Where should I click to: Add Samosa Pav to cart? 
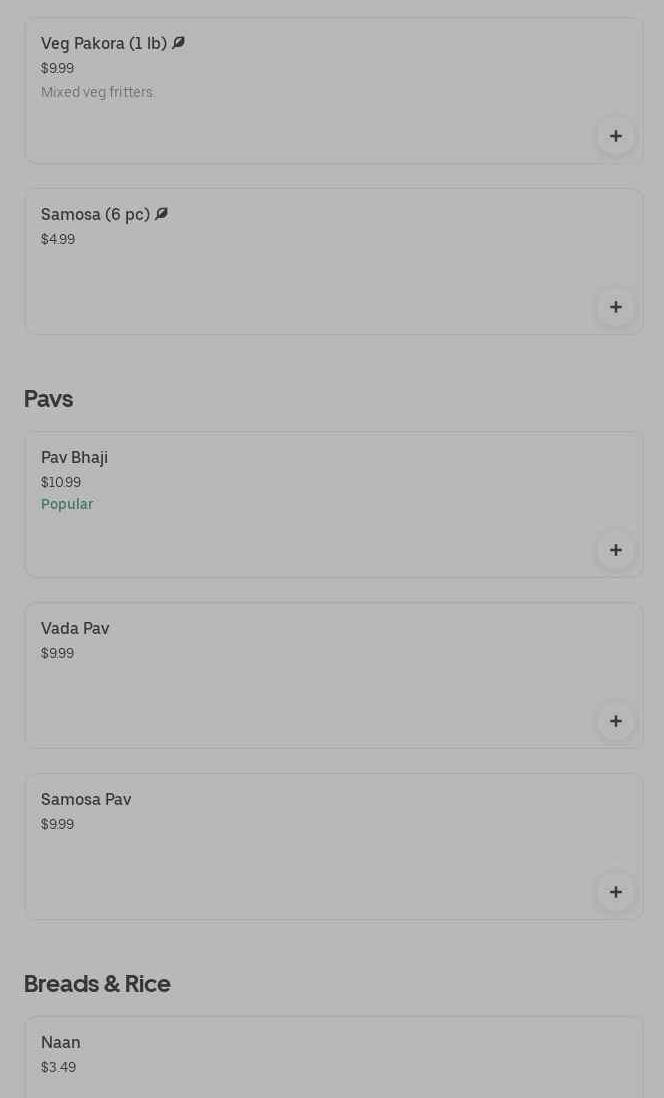615,892
